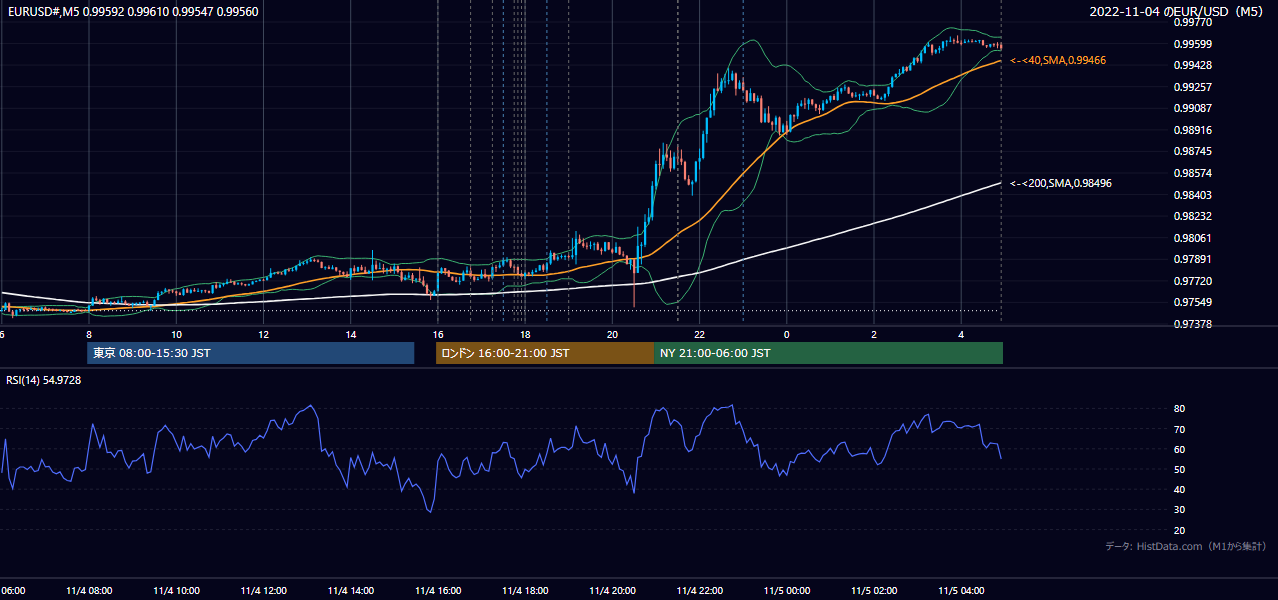Image resolution: width=1278 pixels, height=600 pixels.
Task: Click the 11/4 14:00 time label
Action: 351,590
